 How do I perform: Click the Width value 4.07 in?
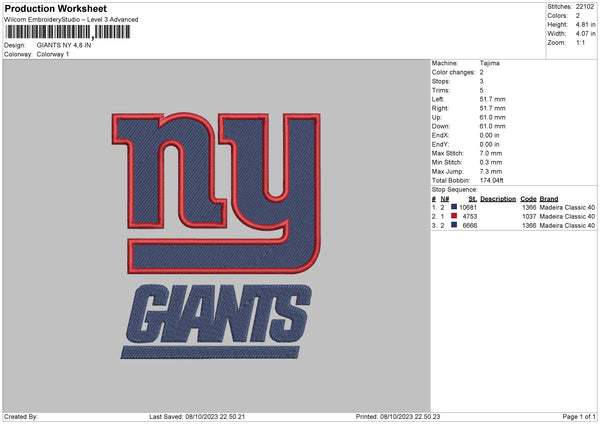pyautogui.click(x=585, y=34)
